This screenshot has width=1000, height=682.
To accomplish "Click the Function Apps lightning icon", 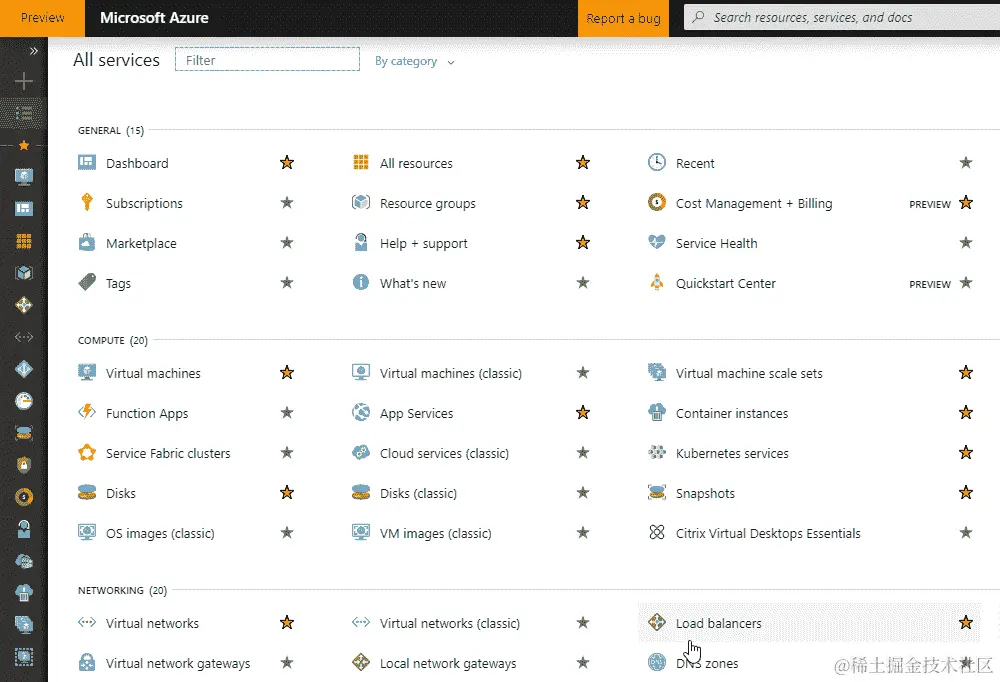I will (87, 412).
